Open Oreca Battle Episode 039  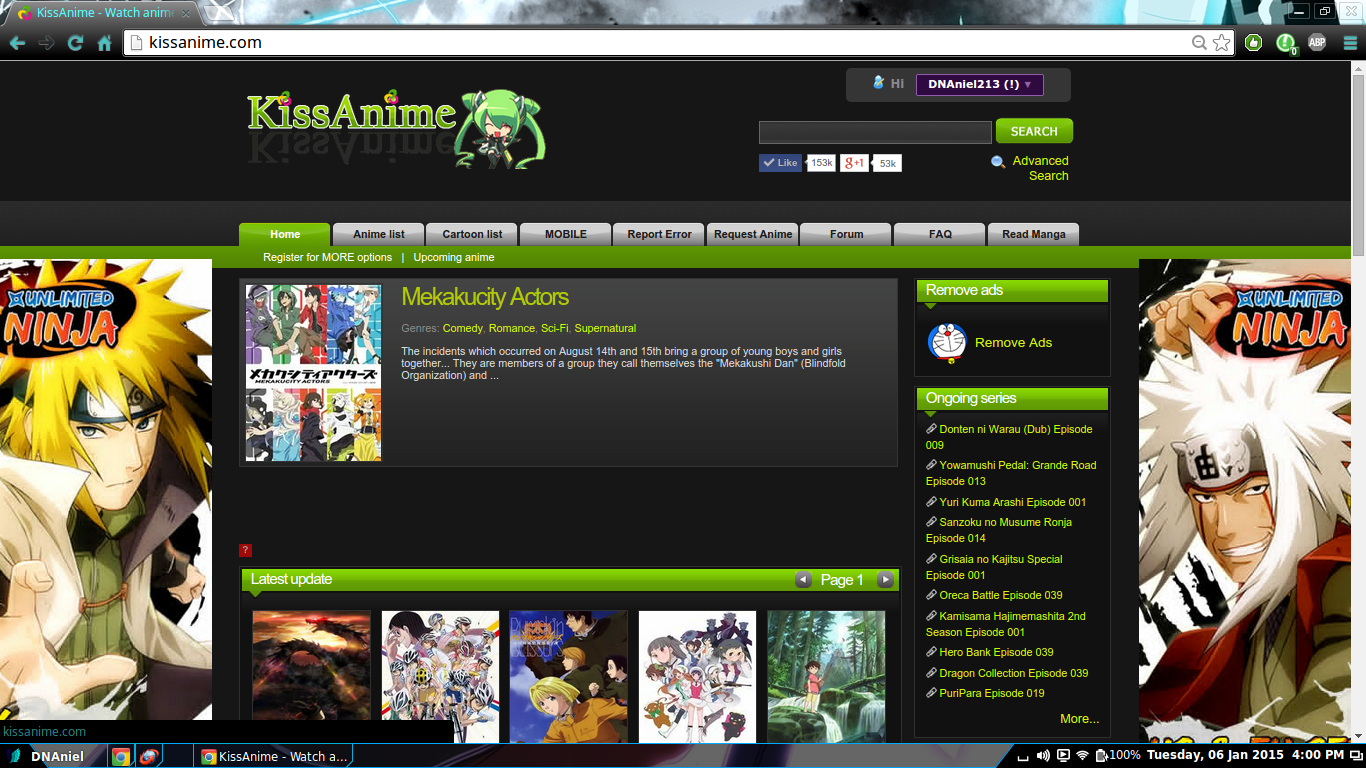1001,595
